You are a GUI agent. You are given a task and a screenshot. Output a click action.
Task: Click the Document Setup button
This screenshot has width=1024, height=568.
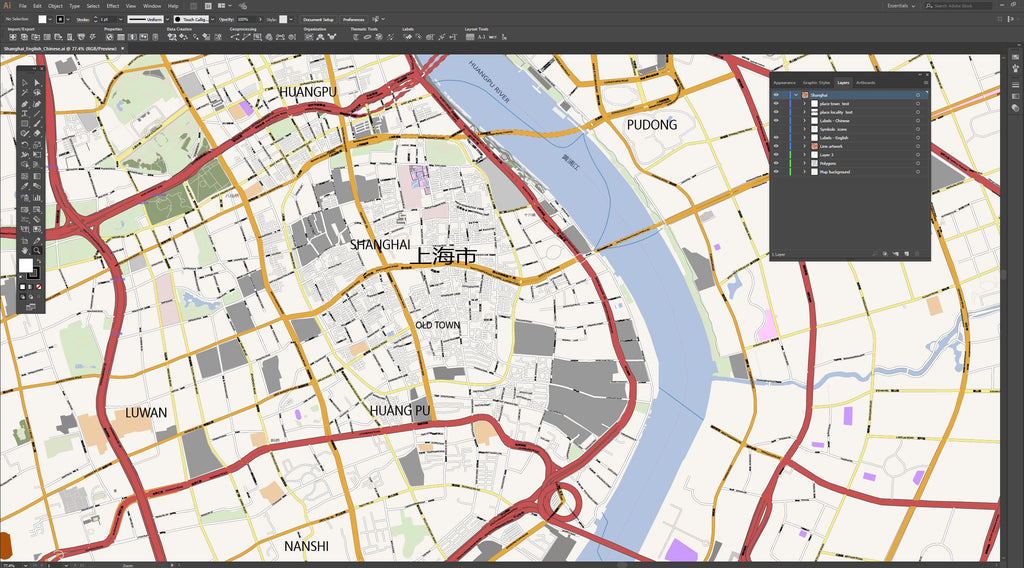coord(318,19)
